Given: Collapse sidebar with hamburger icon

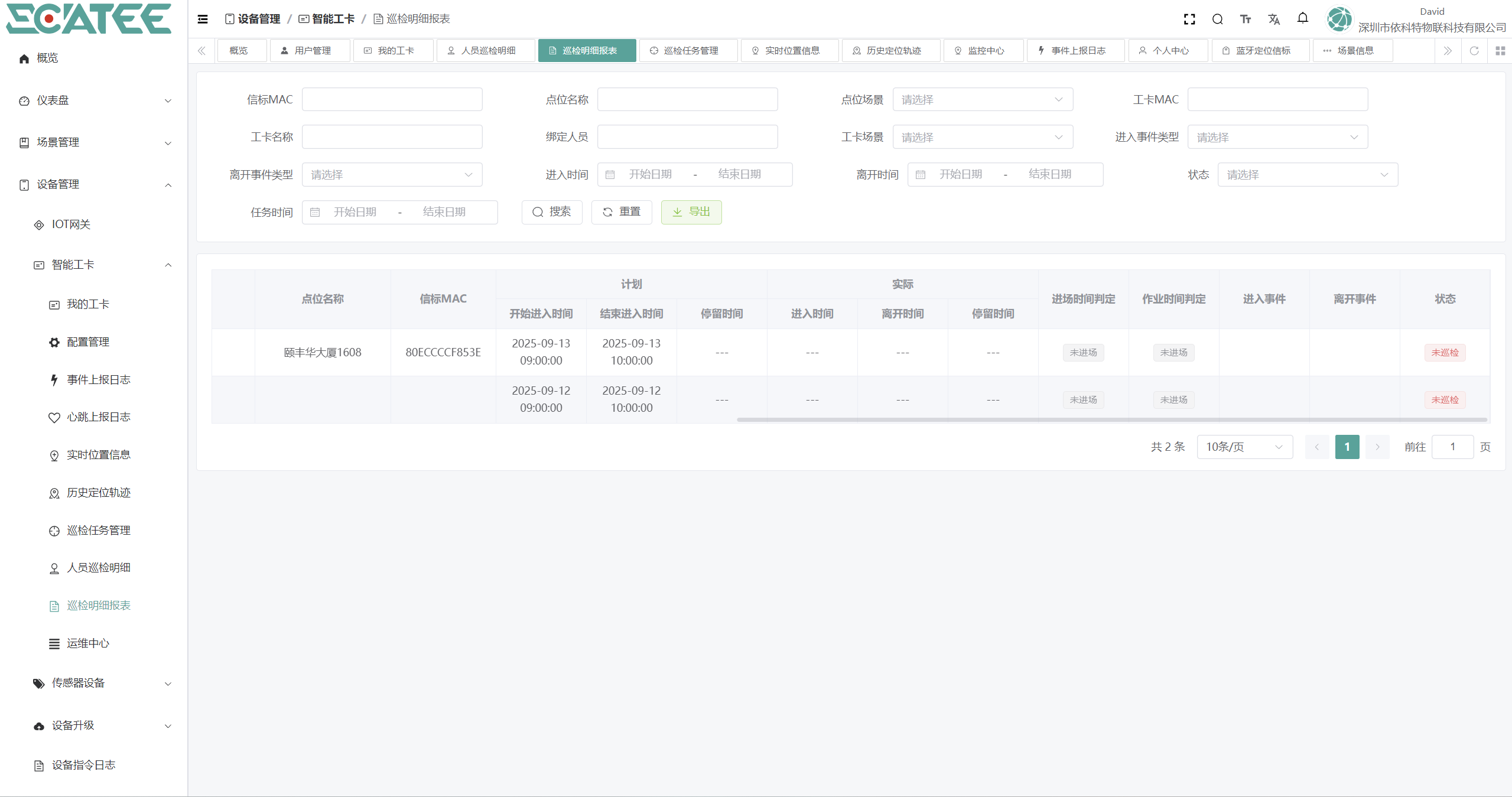Looking at the screenshot, I should pyautogui.click(x=203, y=19).
